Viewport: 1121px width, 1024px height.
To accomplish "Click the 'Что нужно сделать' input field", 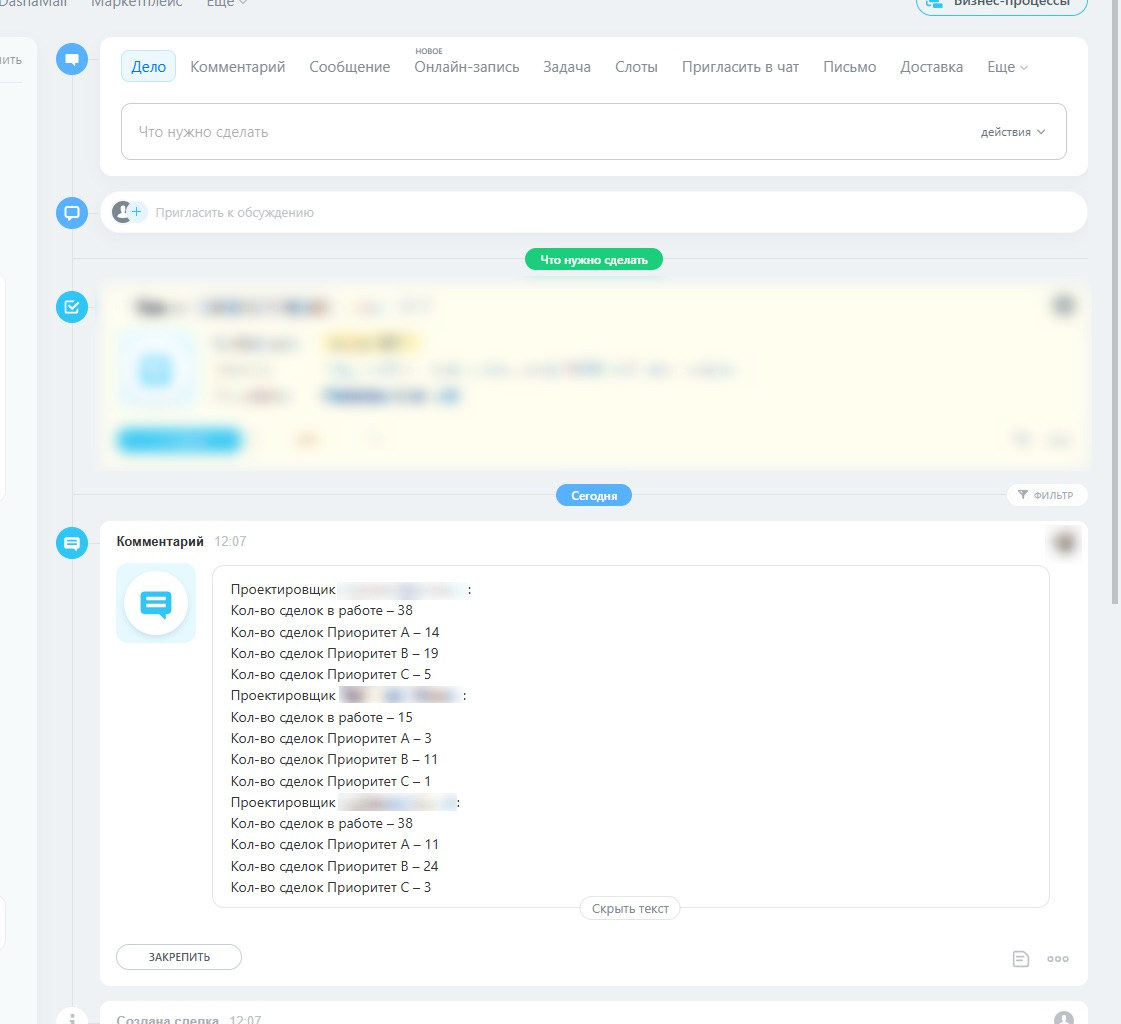I will [593, 132].
